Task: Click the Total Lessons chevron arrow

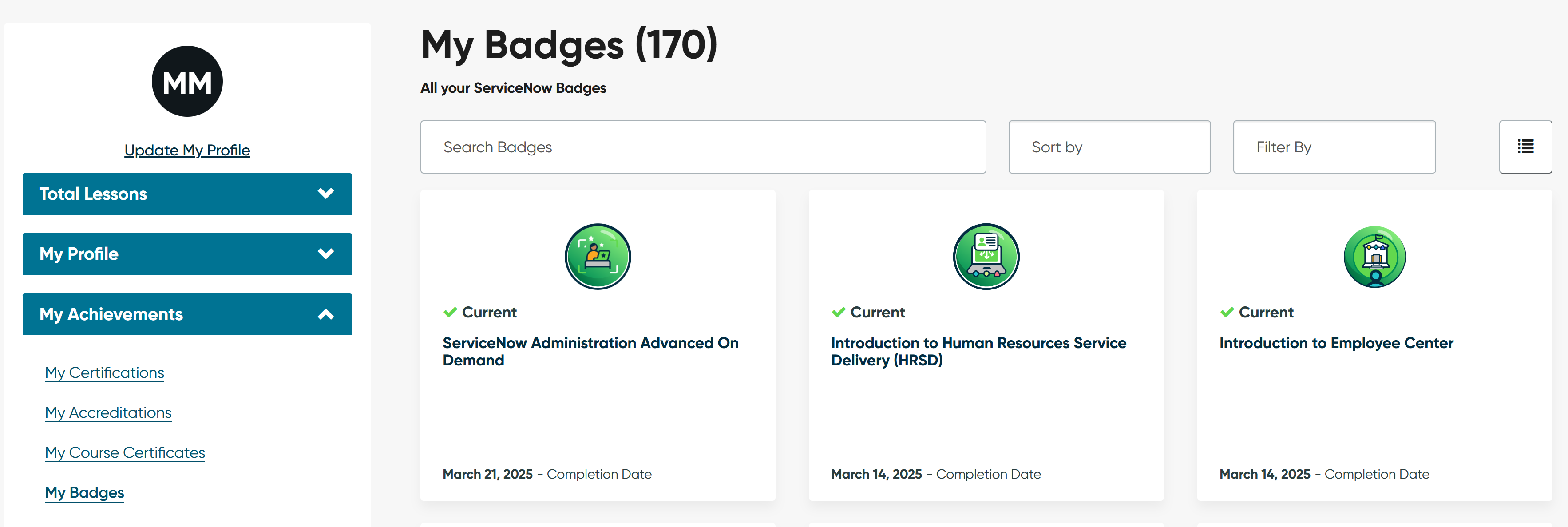Action: pos(326,194)
